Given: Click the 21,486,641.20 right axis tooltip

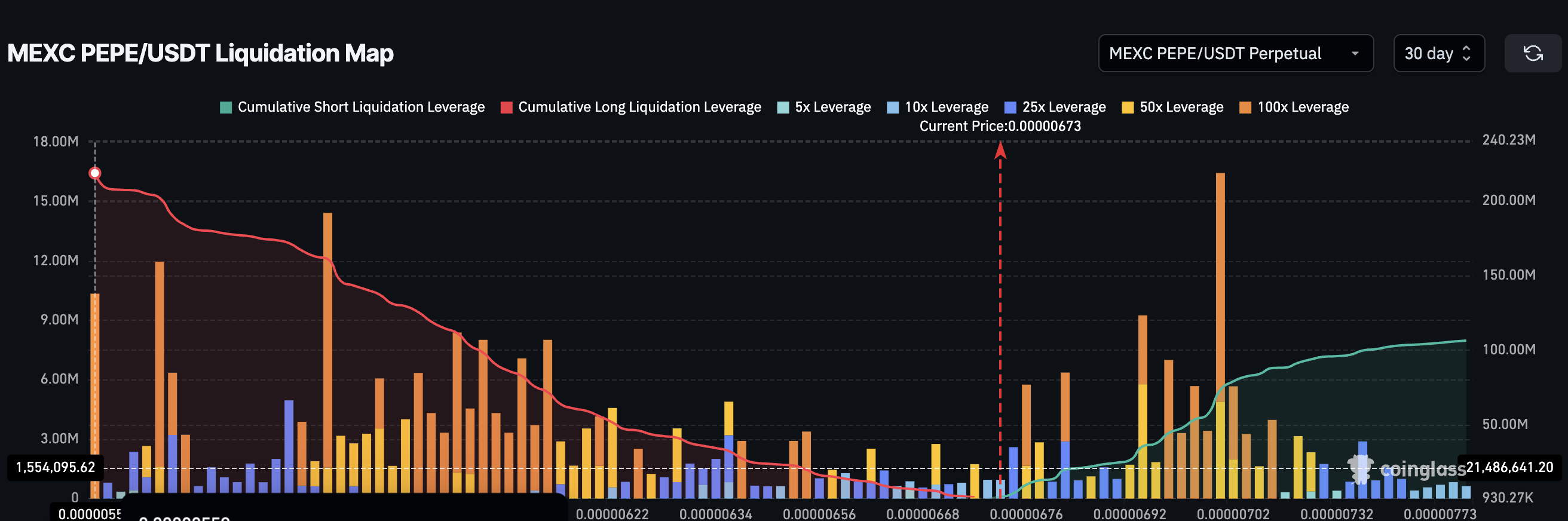Looking at the screenshot, I should click(1509, 467).
